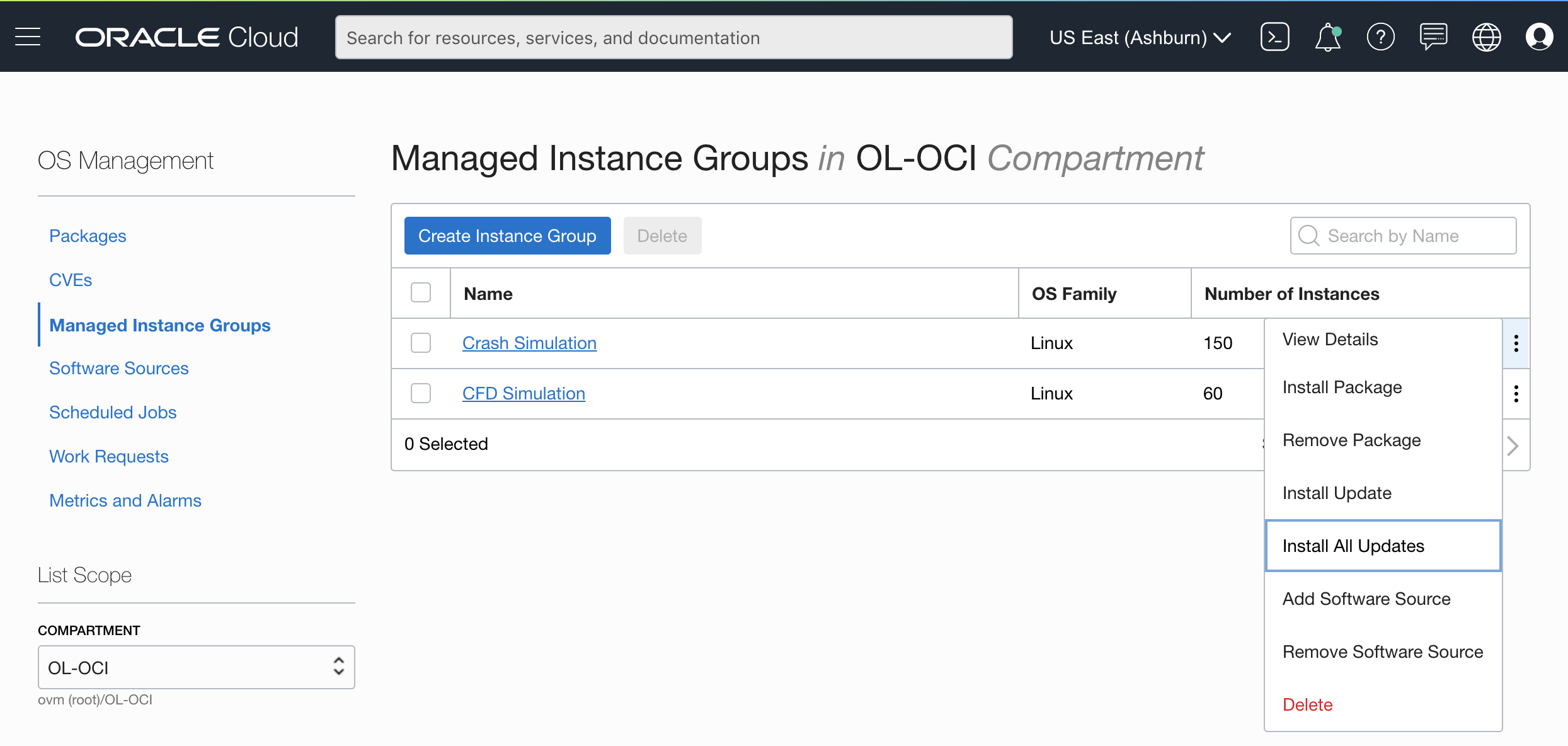
Task: Open the support chat icon
Action: pyautogui.click(x=1433, y=37)
